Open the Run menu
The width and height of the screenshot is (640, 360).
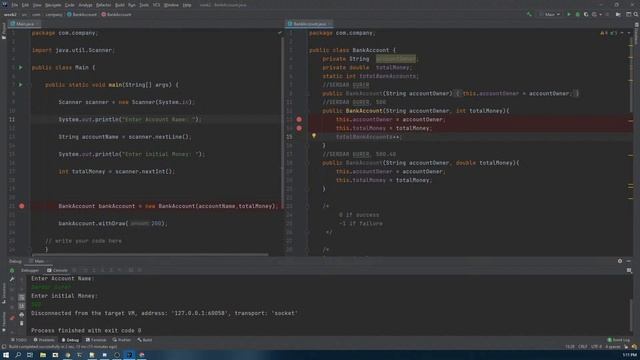tap(132, 5)
